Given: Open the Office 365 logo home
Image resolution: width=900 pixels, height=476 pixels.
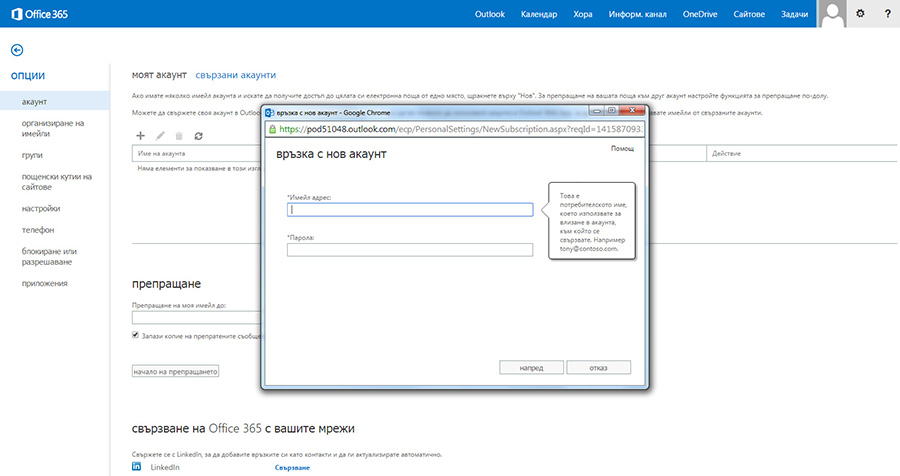Looking at the screenshot, I should click(40, 14).
